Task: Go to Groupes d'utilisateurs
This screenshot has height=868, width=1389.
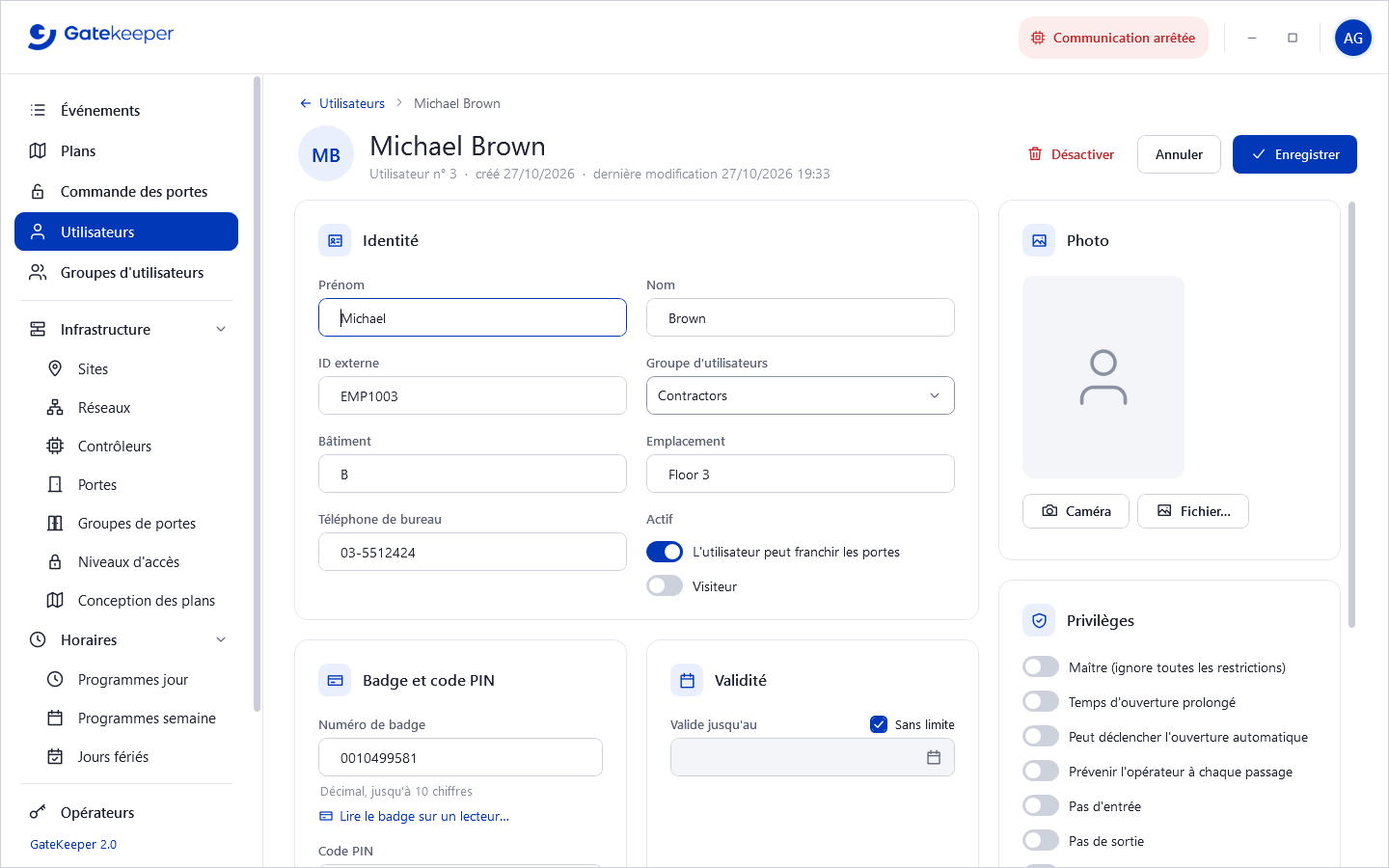Action: [x=126, y=272]
